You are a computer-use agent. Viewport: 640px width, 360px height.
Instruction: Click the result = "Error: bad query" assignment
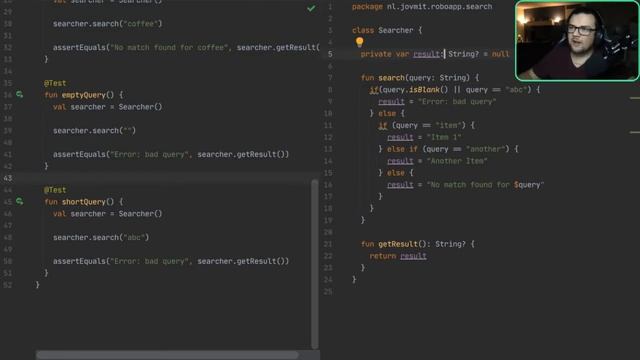(437, 101)
